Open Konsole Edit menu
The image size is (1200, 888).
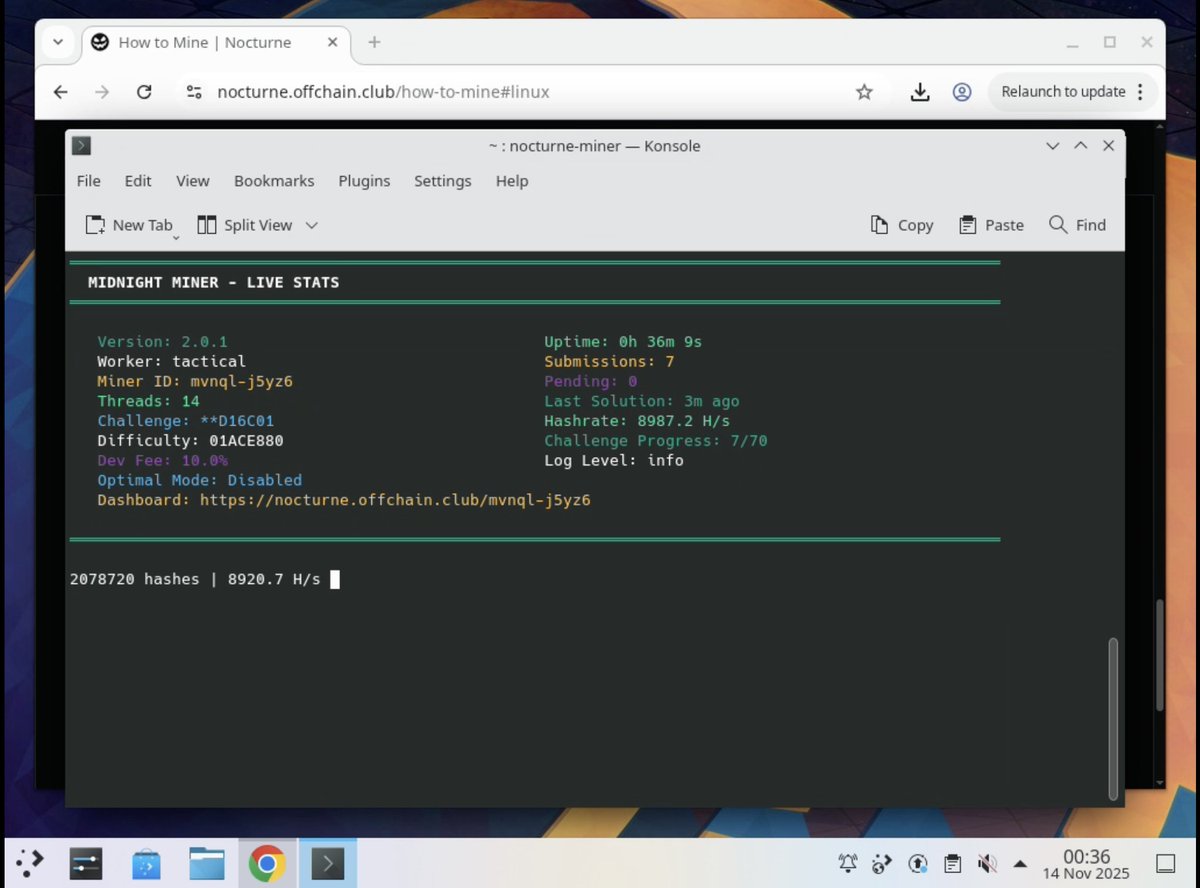pyautogui.click(x=138, y=181)
